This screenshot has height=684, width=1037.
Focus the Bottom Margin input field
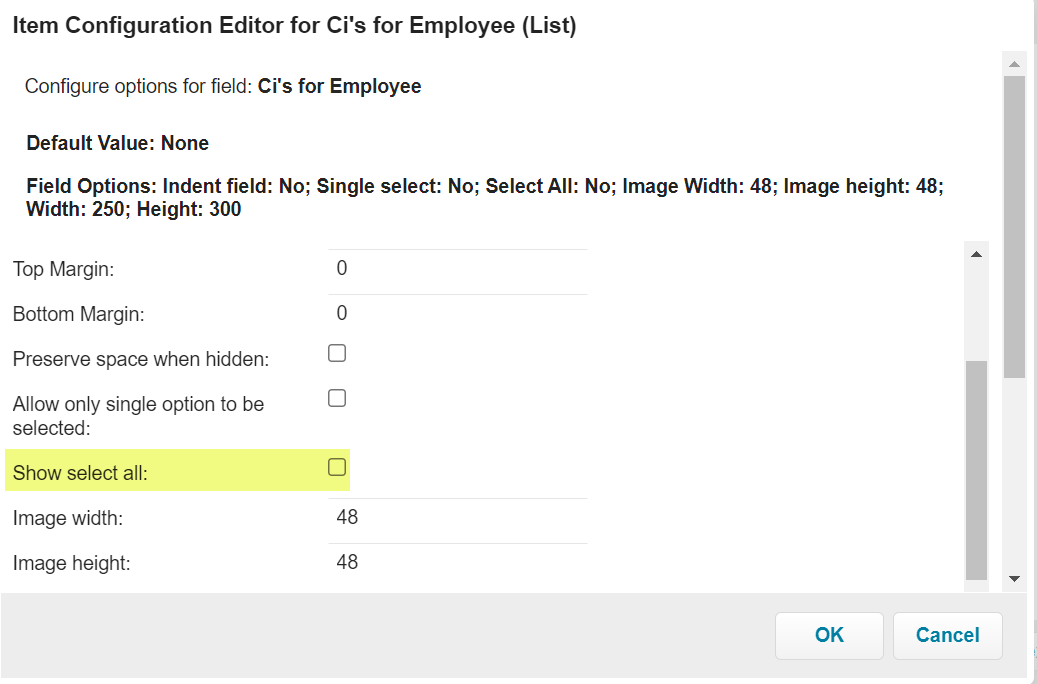click(x=457, y=314)
